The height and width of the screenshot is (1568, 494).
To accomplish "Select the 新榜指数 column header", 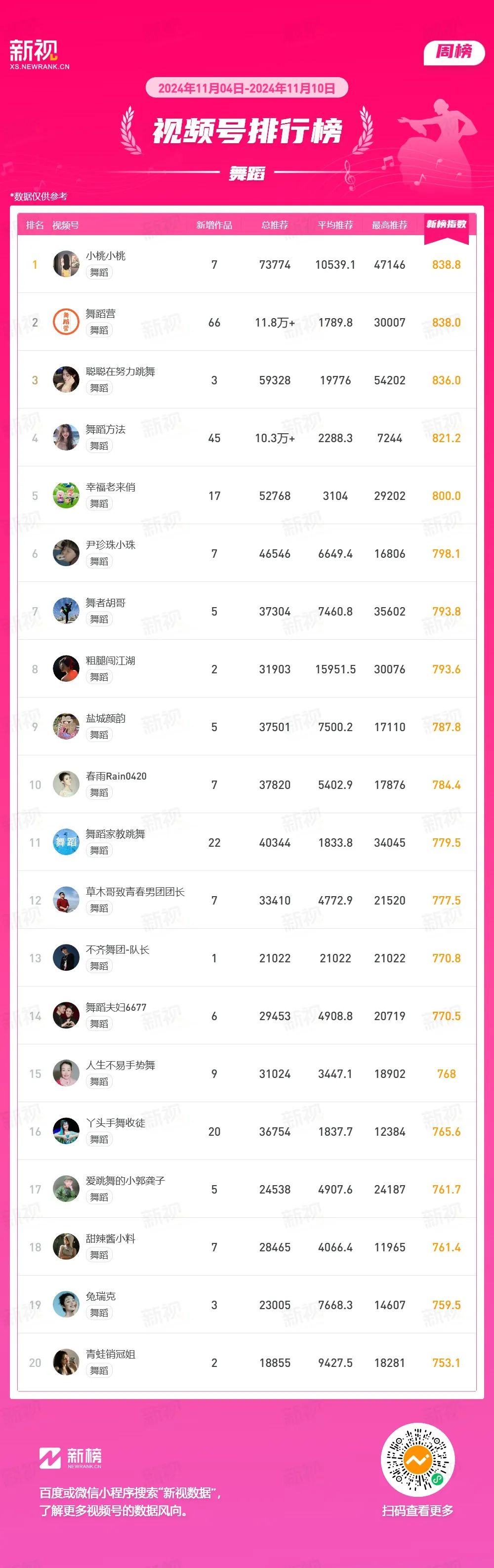I will pyautogui.click(x=446, y=225).
